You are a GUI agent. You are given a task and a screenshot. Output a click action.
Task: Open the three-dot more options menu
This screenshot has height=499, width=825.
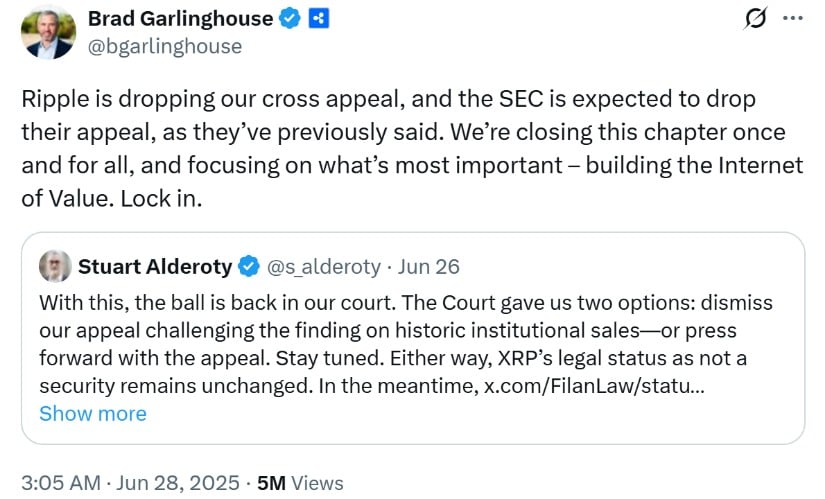pos(793,18)
